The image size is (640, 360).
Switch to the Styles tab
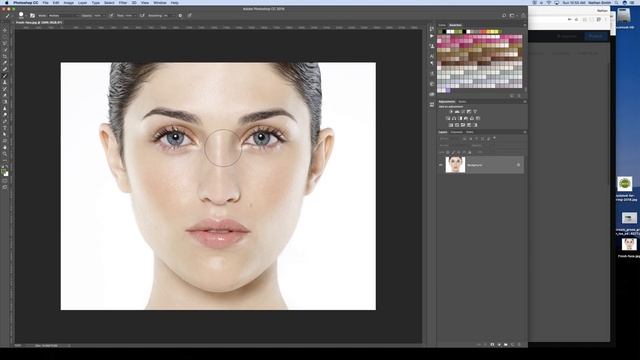point(462,102)
